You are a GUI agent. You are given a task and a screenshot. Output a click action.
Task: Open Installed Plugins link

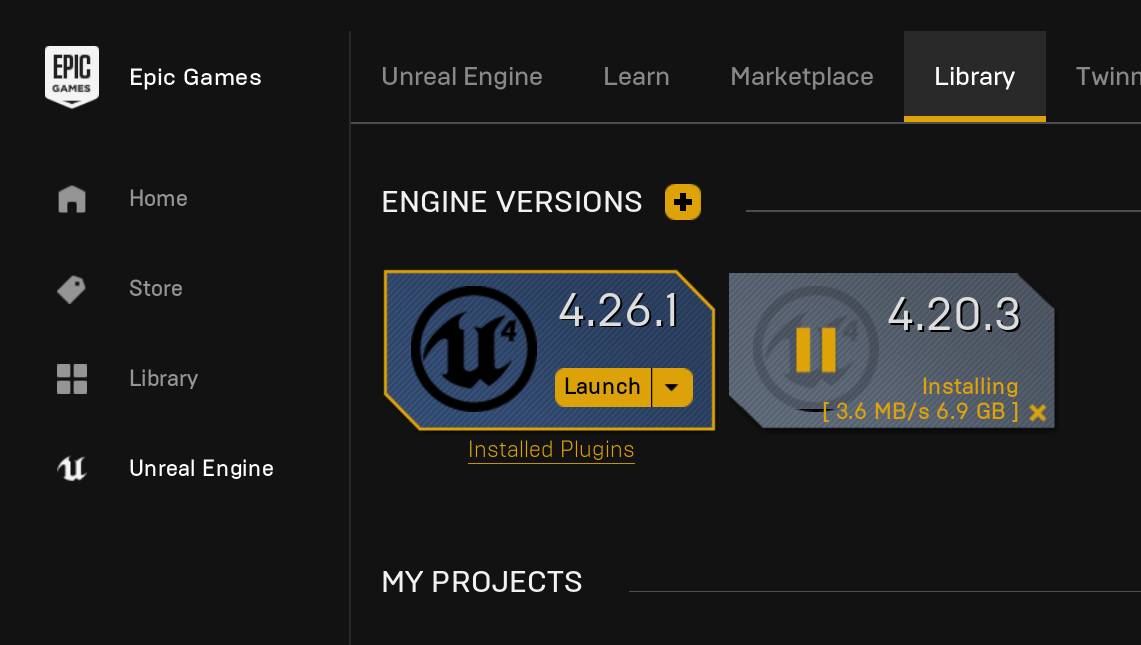point(551,449)
